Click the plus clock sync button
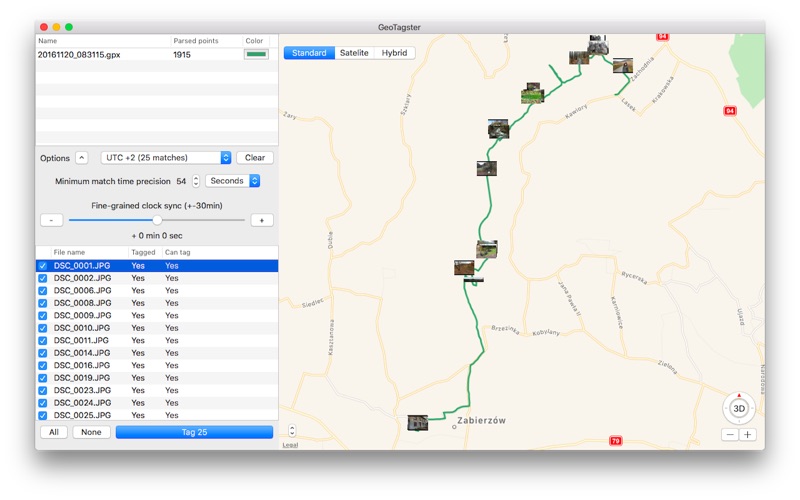 pos(262,220)
